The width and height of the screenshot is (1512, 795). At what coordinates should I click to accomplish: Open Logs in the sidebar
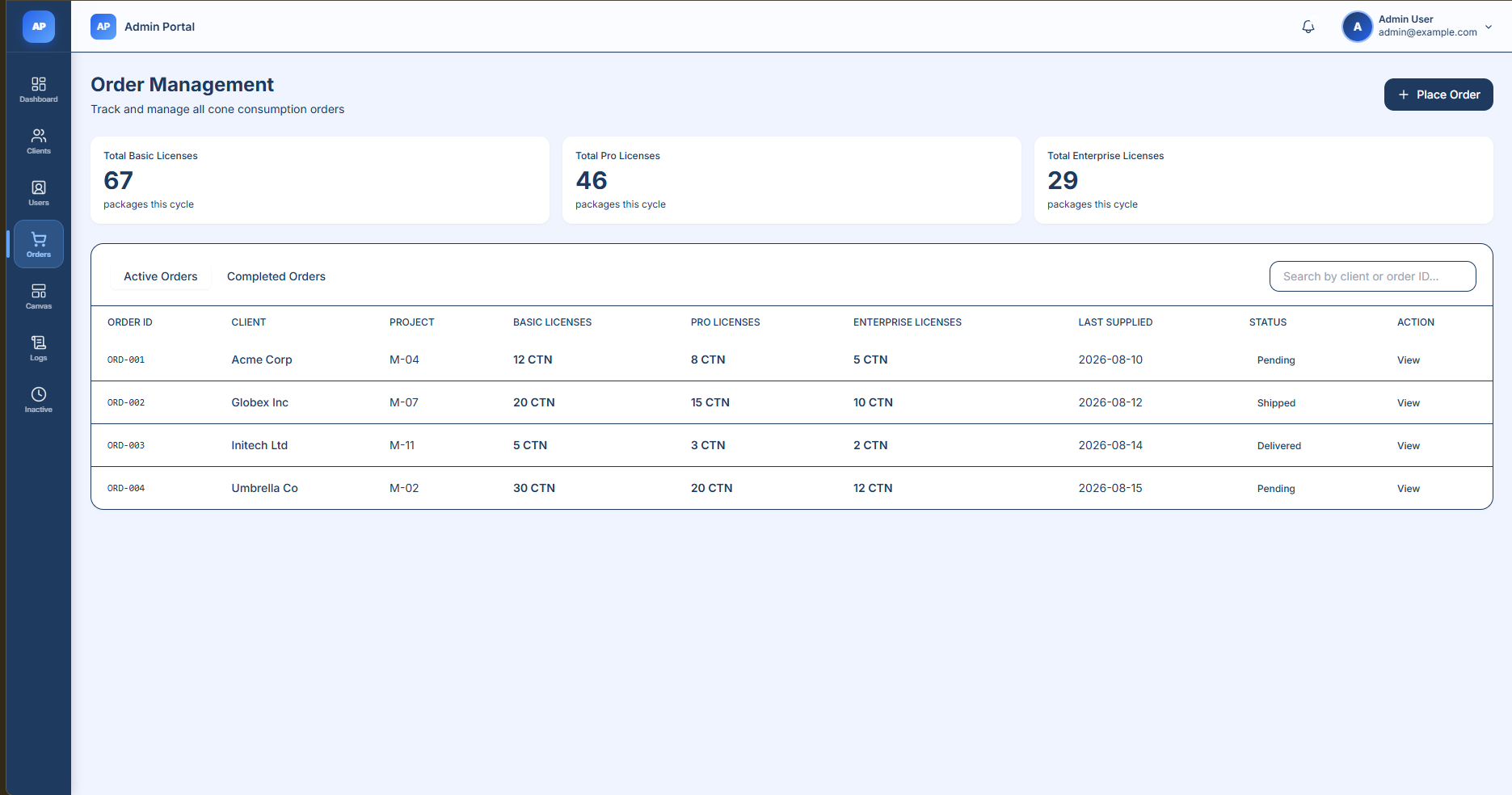tap(39, 347)
